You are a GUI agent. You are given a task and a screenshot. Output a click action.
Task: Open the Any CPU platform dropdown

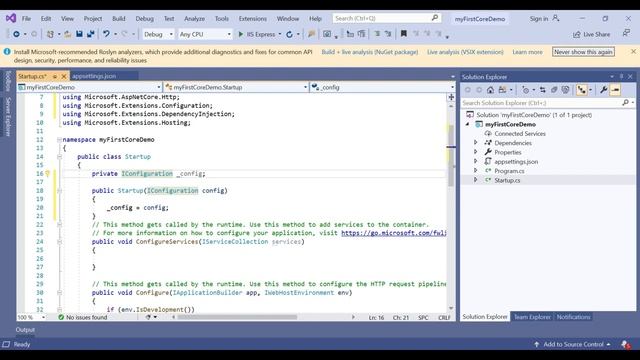[x=205, y=34]
